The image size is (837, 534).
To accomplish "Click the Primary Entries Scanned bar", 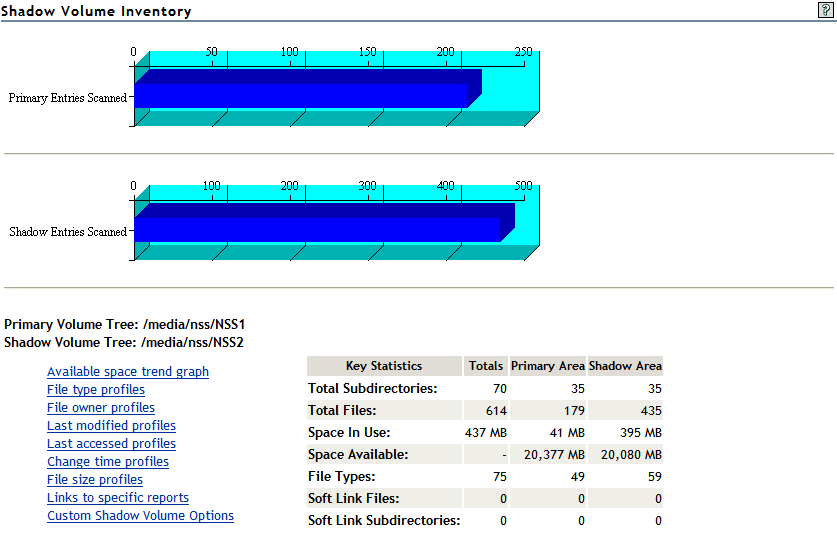I will pyautogui.click(x=302, y=95).
